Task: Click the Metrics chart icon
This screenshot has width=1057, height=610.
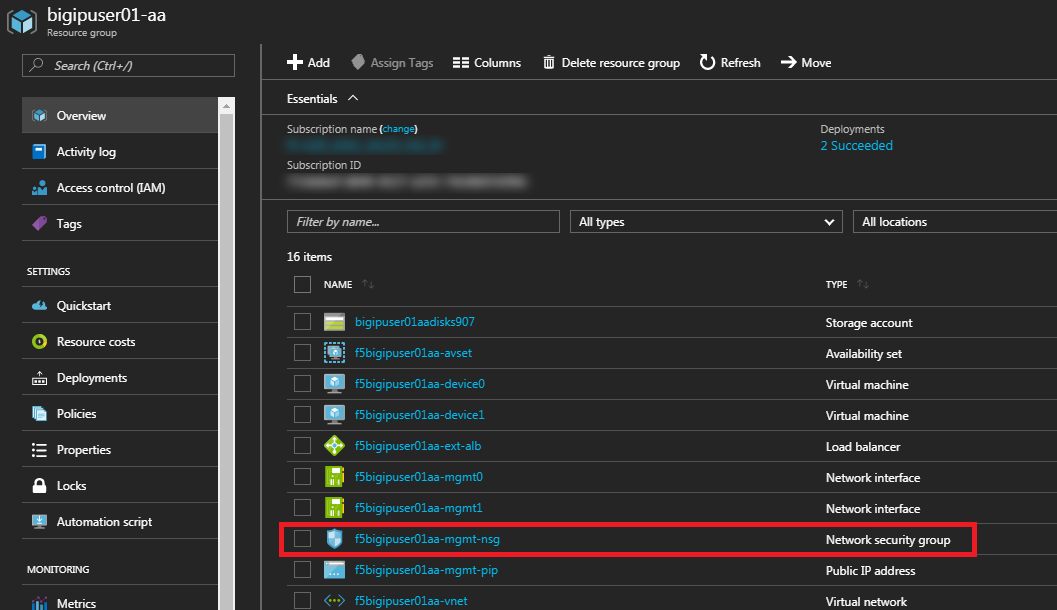Action: 39,603
